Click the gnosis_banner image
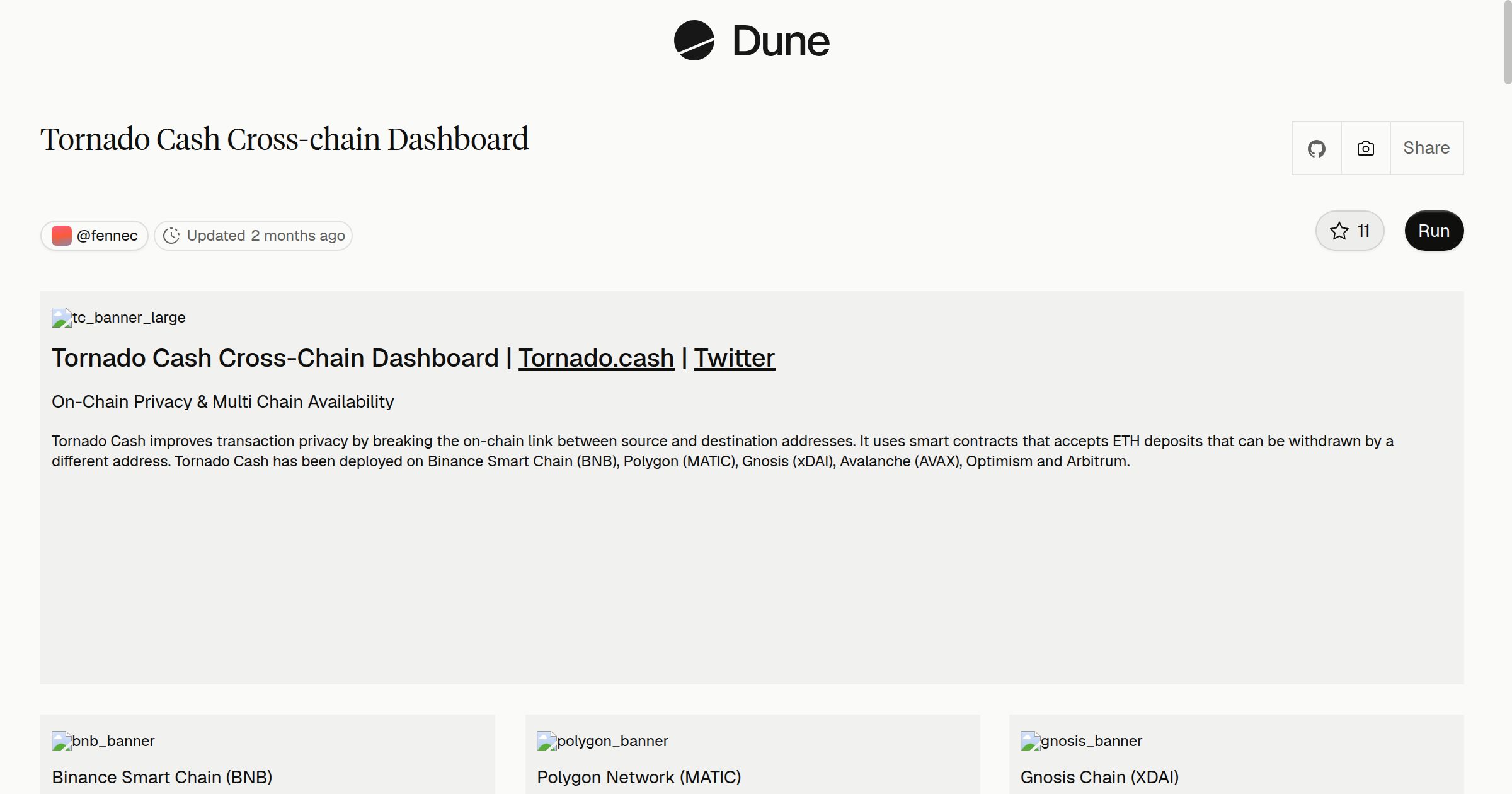The height and width of the screenshot is (794, 1512). [x=1081, y=741]
